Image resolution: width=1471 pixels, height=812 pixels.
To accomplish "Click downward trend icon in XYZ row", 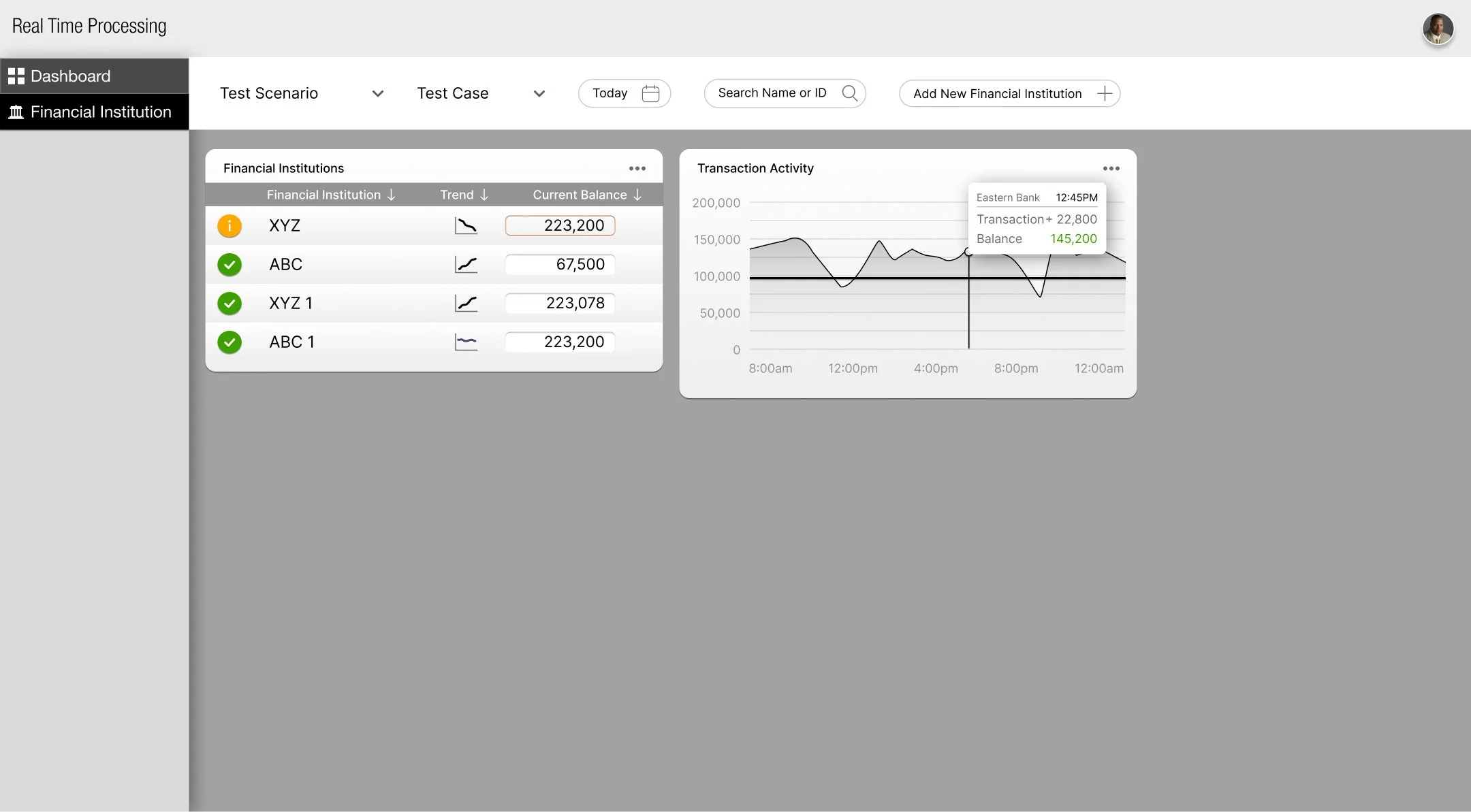I will pyautogui.click(x=466, y=225).
